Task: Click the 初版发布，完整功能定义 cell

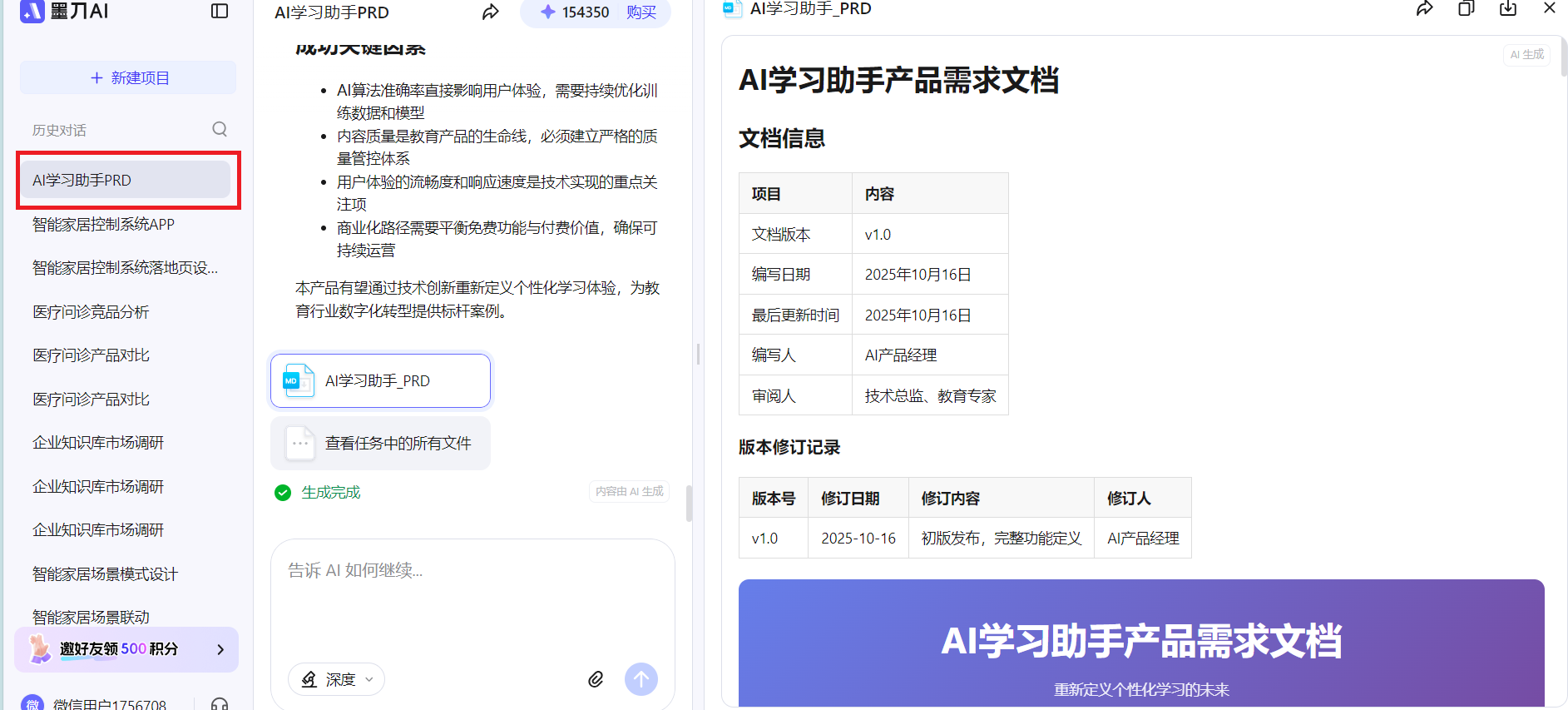Action: coord(1002,538)
